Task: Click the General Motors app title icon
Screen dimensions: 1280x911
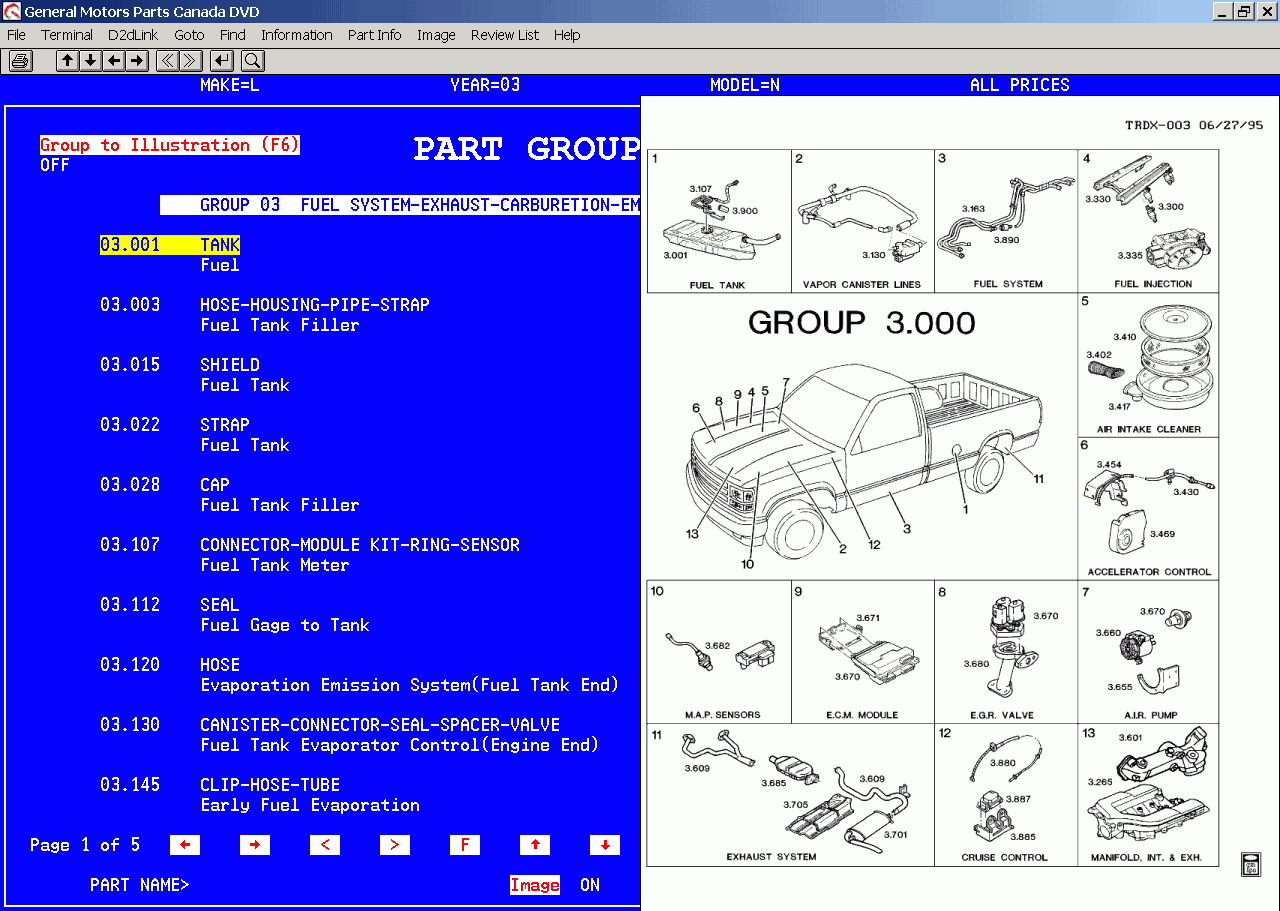Action: tap(11, 11)
